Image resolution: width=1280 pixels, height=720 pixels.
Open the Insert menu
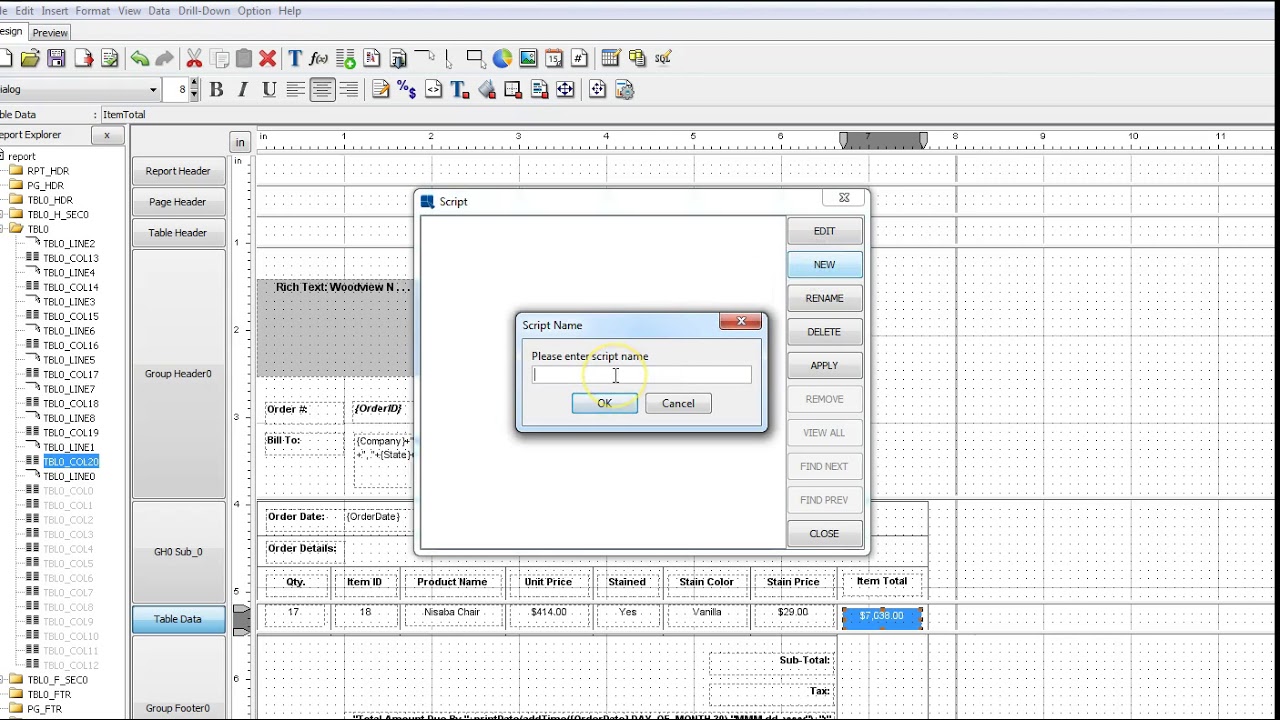[55, 11]
